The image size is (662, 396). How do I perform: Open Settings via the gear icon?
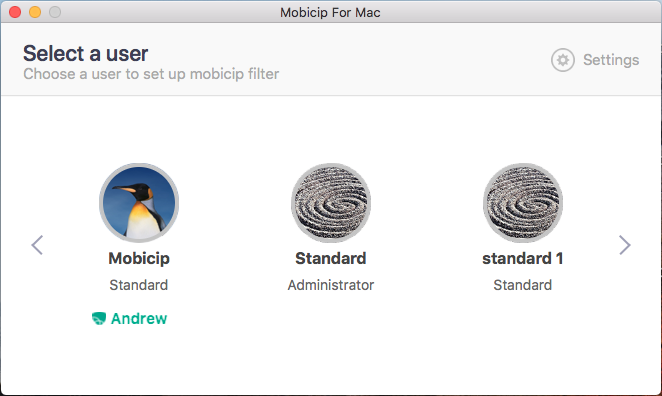(x=562, y=60)
